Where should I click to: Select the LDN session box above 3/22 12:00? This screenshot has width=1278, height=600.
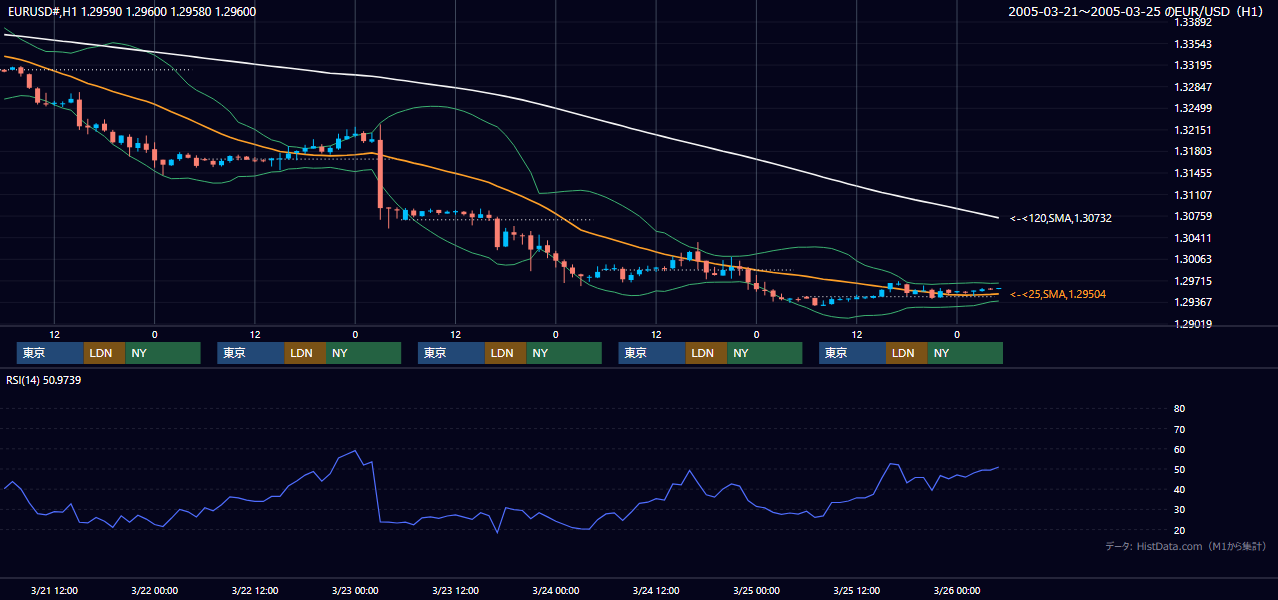coord(305,353)
